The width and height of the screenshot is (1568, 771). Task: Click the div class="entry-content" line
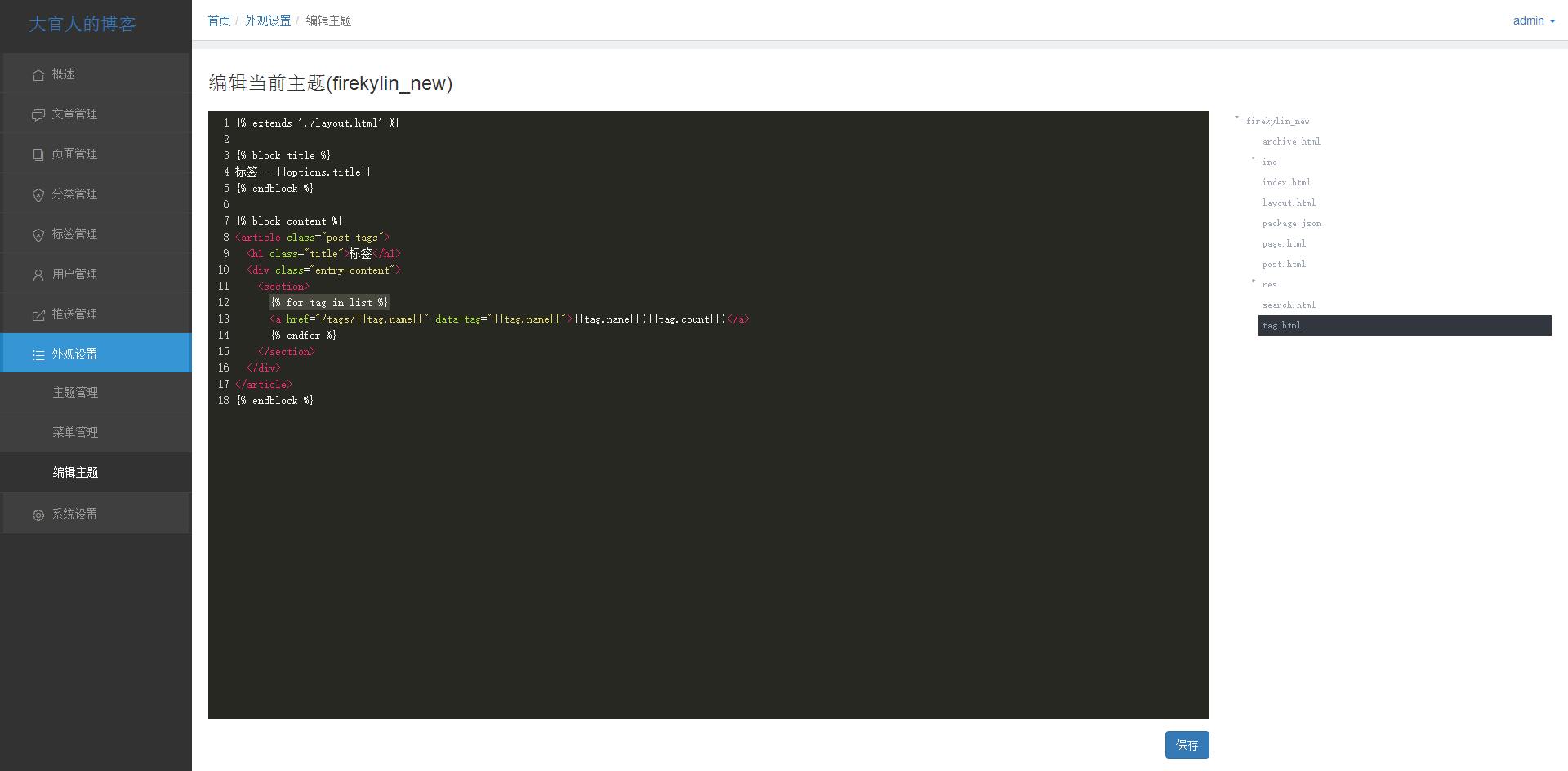[323, 270]
